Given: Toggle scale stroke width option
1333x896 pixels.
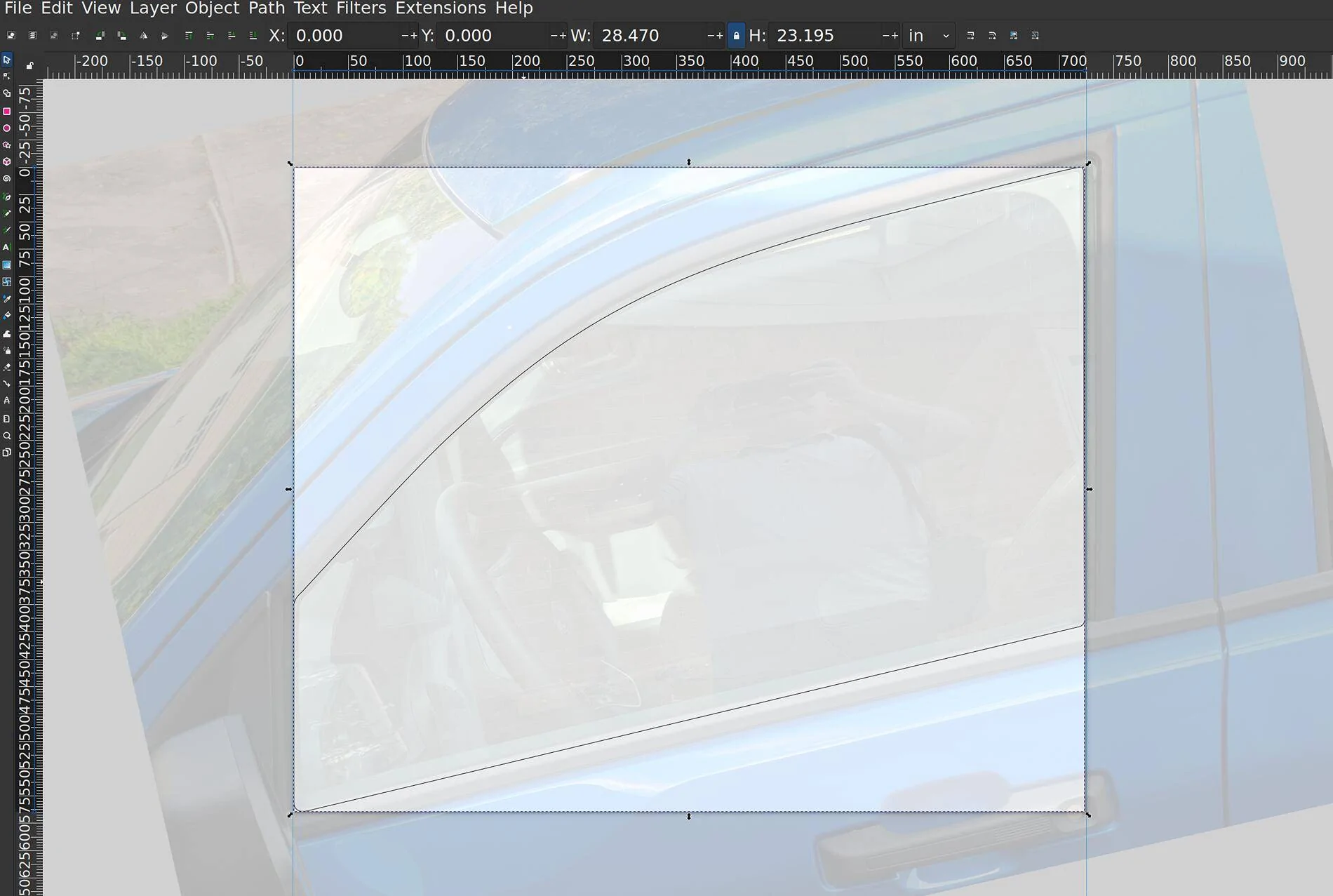Looking at the screenshot, I should click(x=970, y=36).
